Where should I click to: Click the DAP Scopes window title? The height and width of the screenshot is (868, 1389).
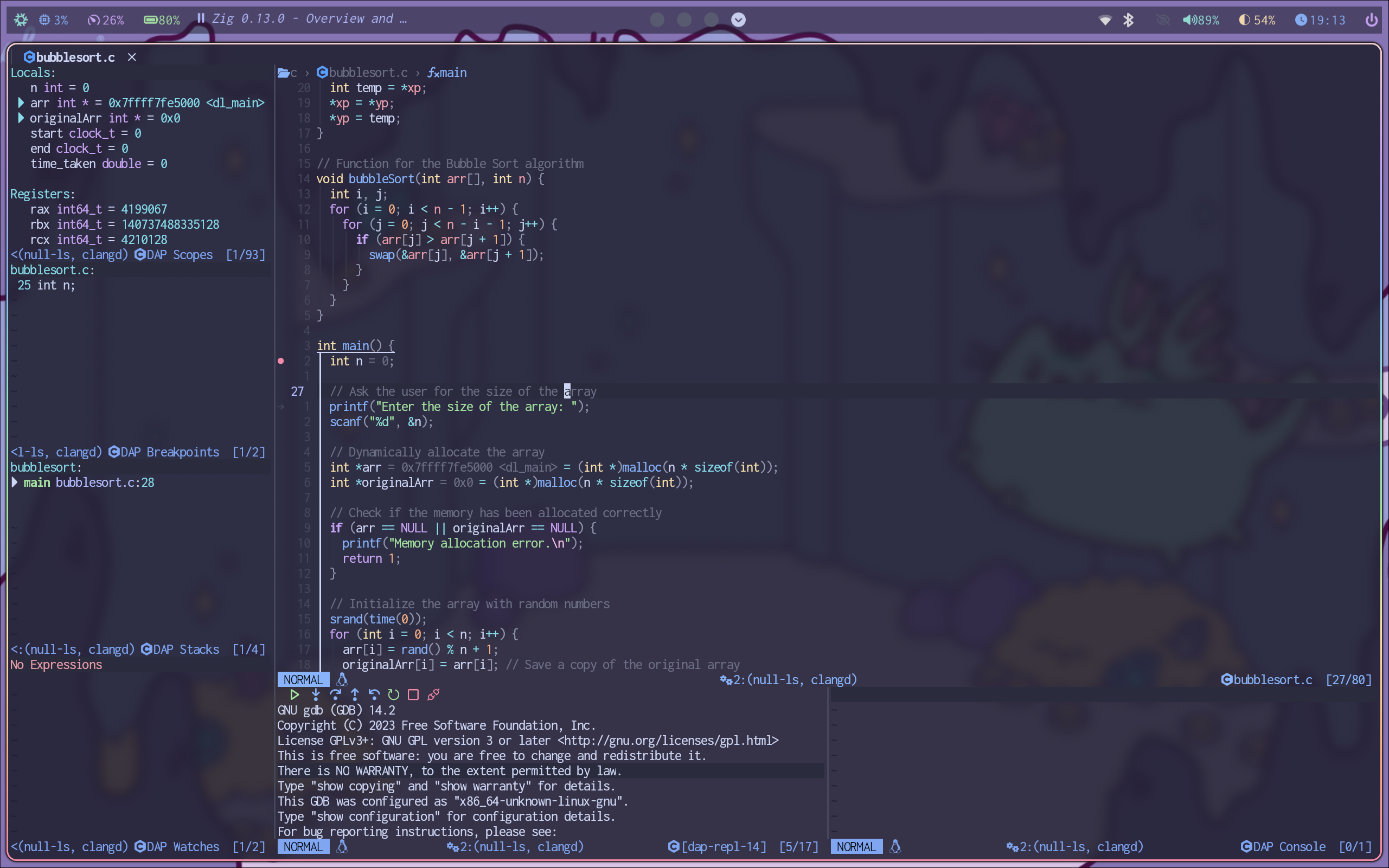click(180, 254)
